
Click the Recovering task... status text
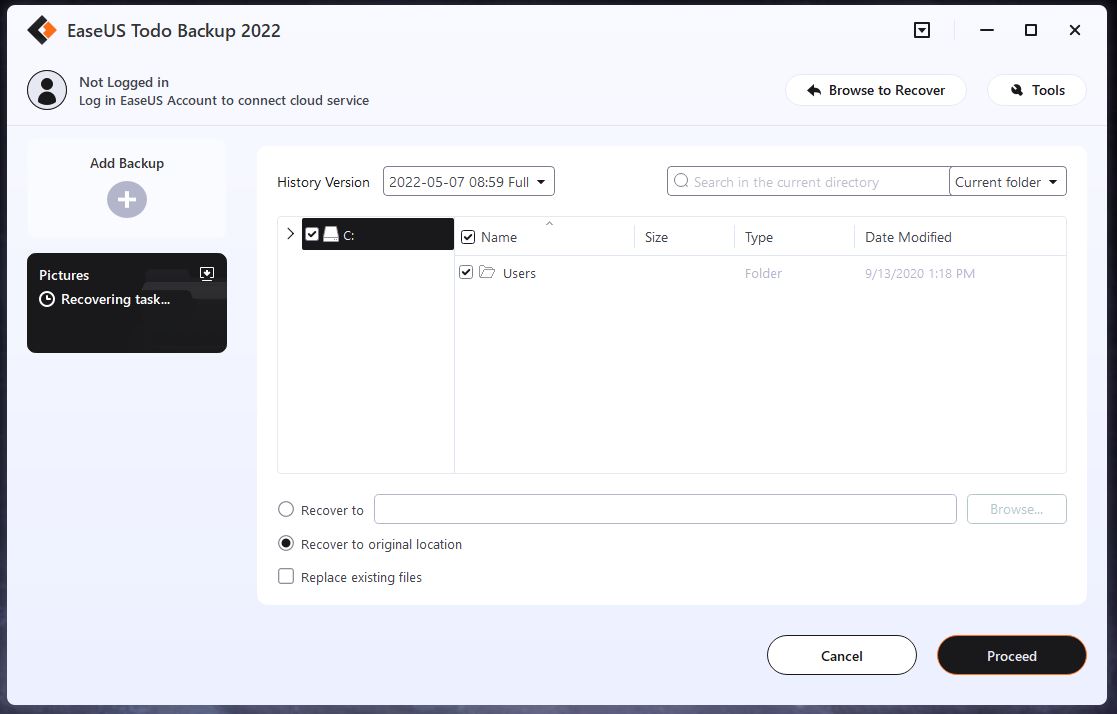[x=115, y=299]
